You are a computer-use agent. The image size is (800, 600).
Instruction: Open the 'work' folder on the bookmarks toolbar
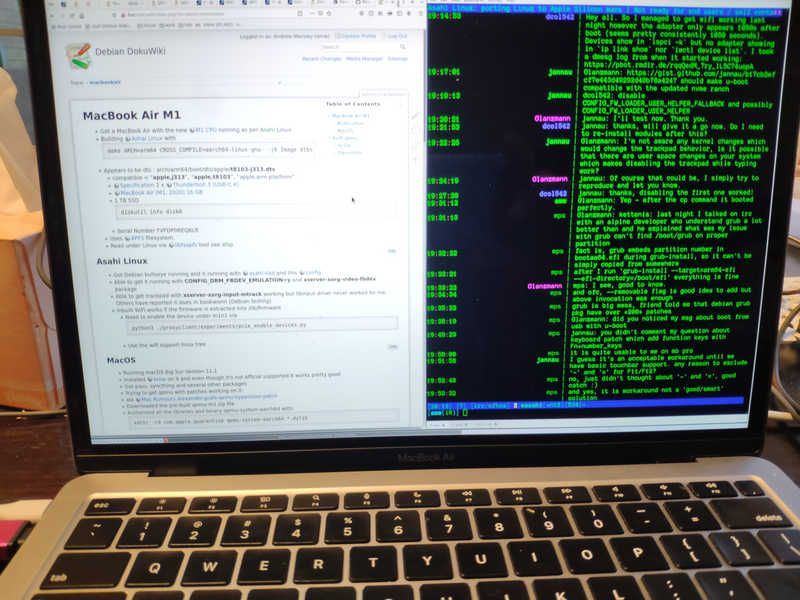pos(168,25)
